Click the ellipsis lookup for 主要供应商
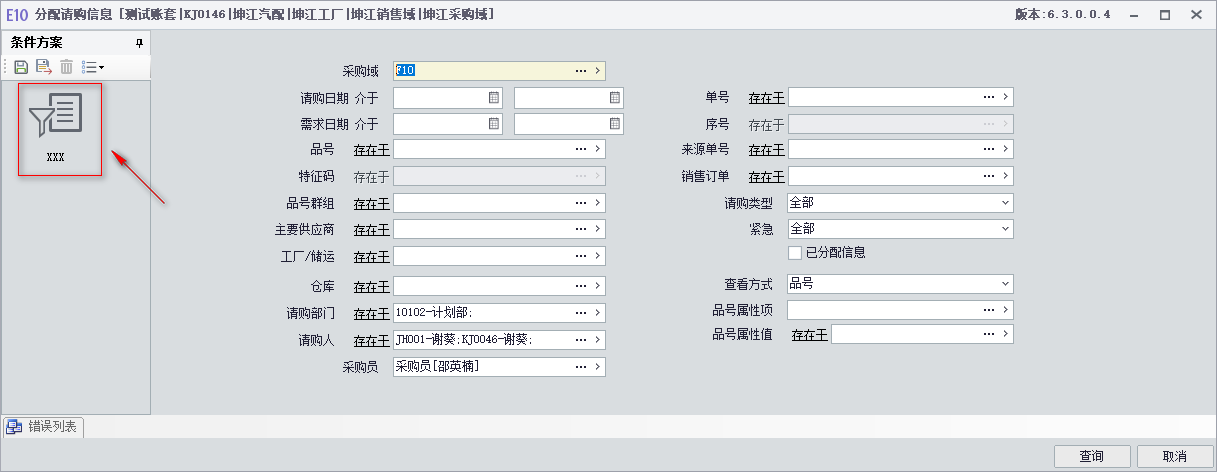Image resolution: width=1217 pixels, height=472 pixels. click(x=581, y=230)
